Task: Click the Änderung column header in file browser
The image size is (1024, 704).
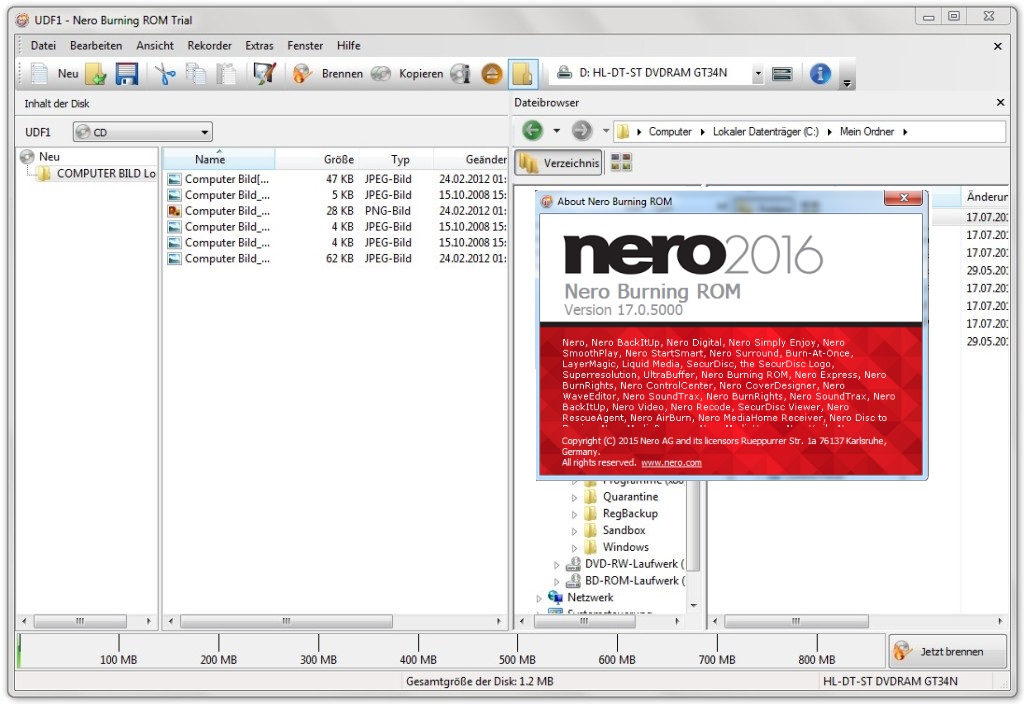Action: [x=985, y=197]
